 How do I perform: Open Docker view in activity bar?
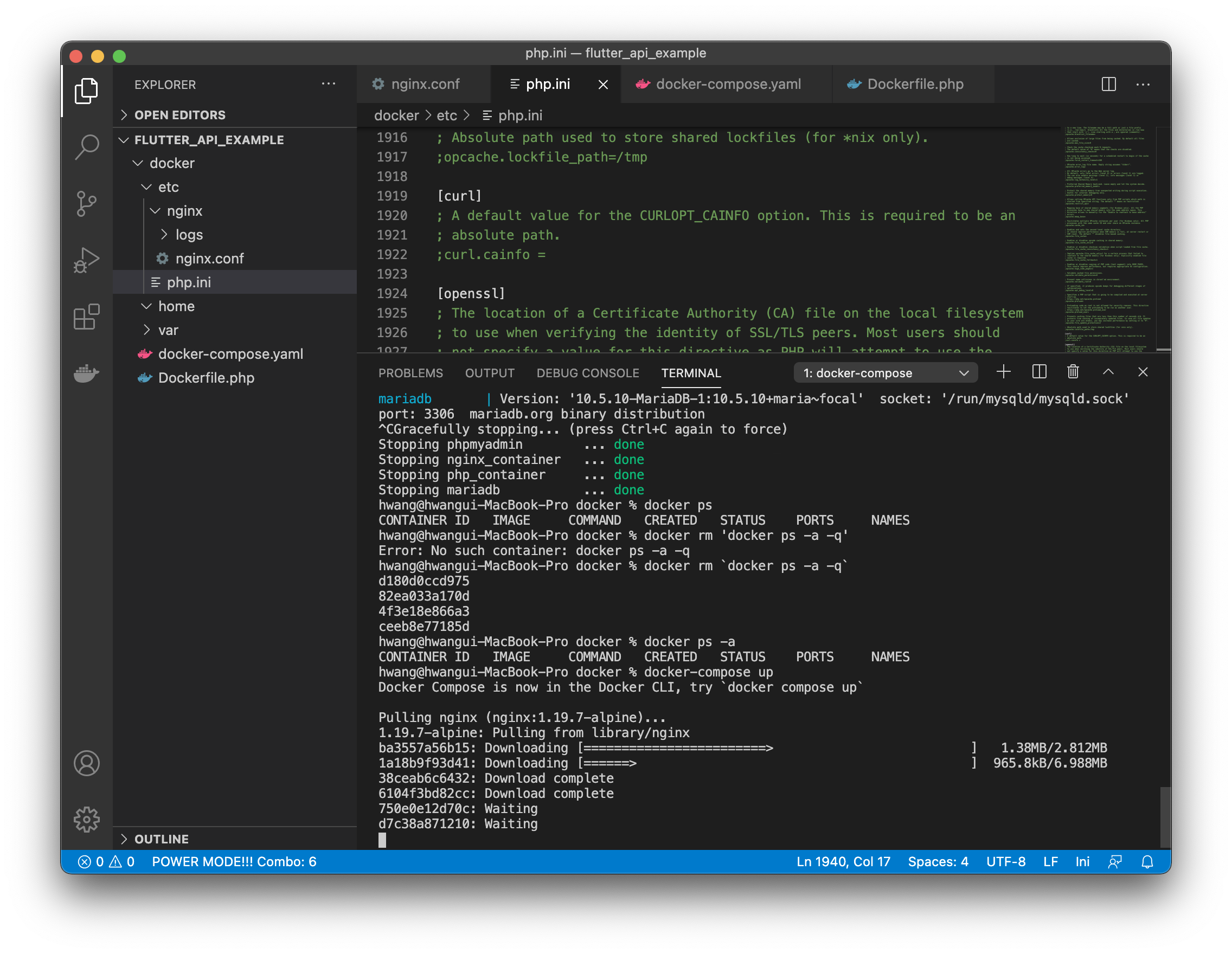[86, 373]
